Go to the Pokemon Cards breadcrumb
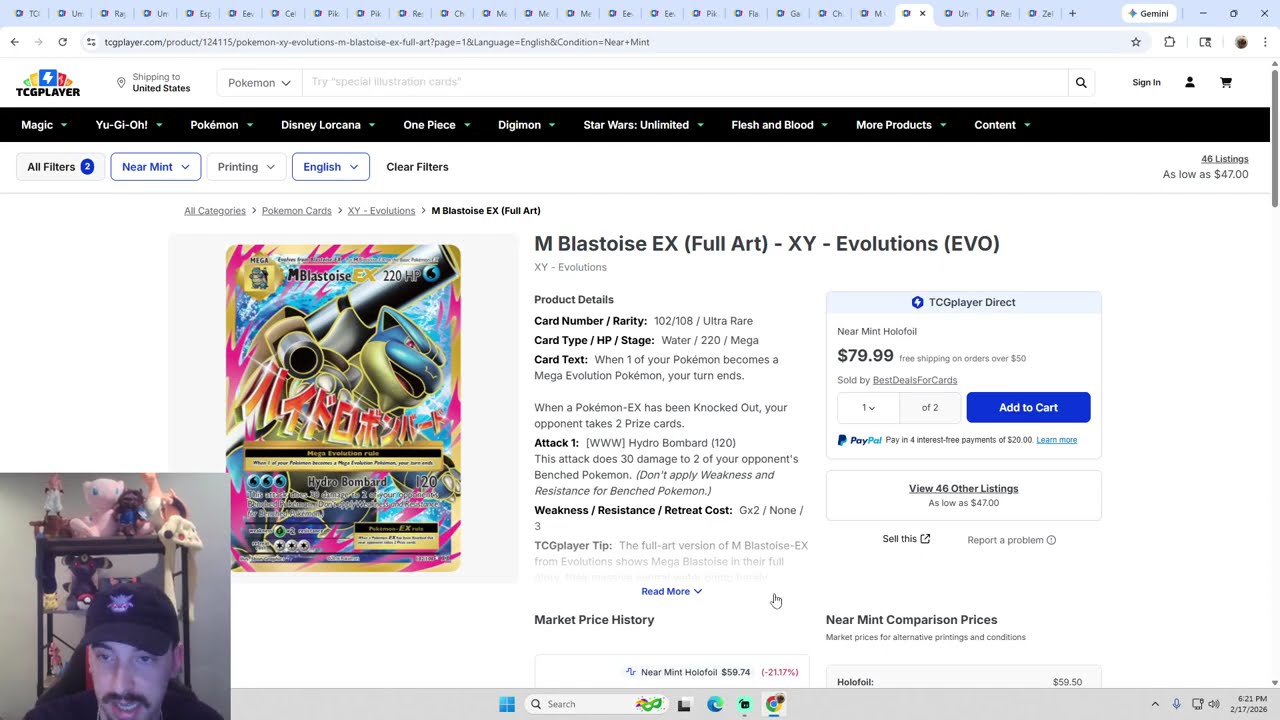Screen dimensions: 1280x720 click(296, 211)
